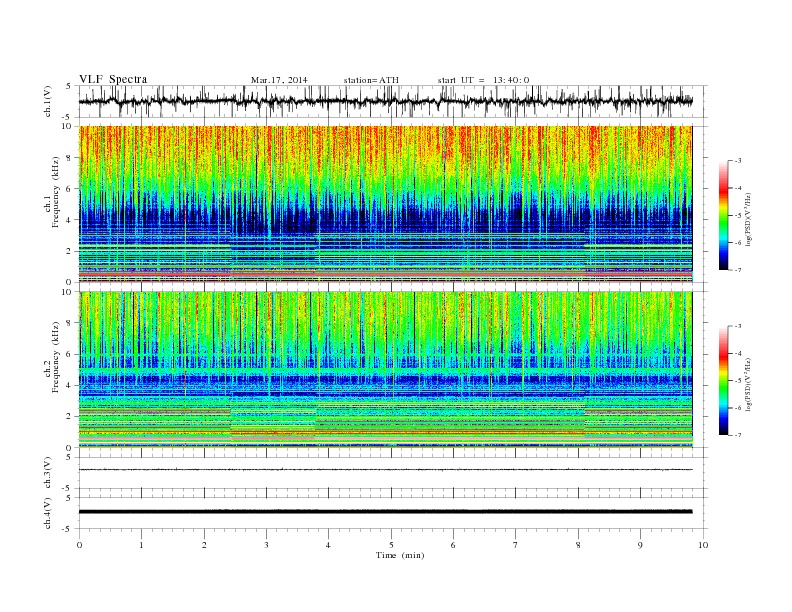This screenshot has height=612, width=792.
Task: Click the 'ch.1(V)' waveform axis label
Action: coord(47,101)
